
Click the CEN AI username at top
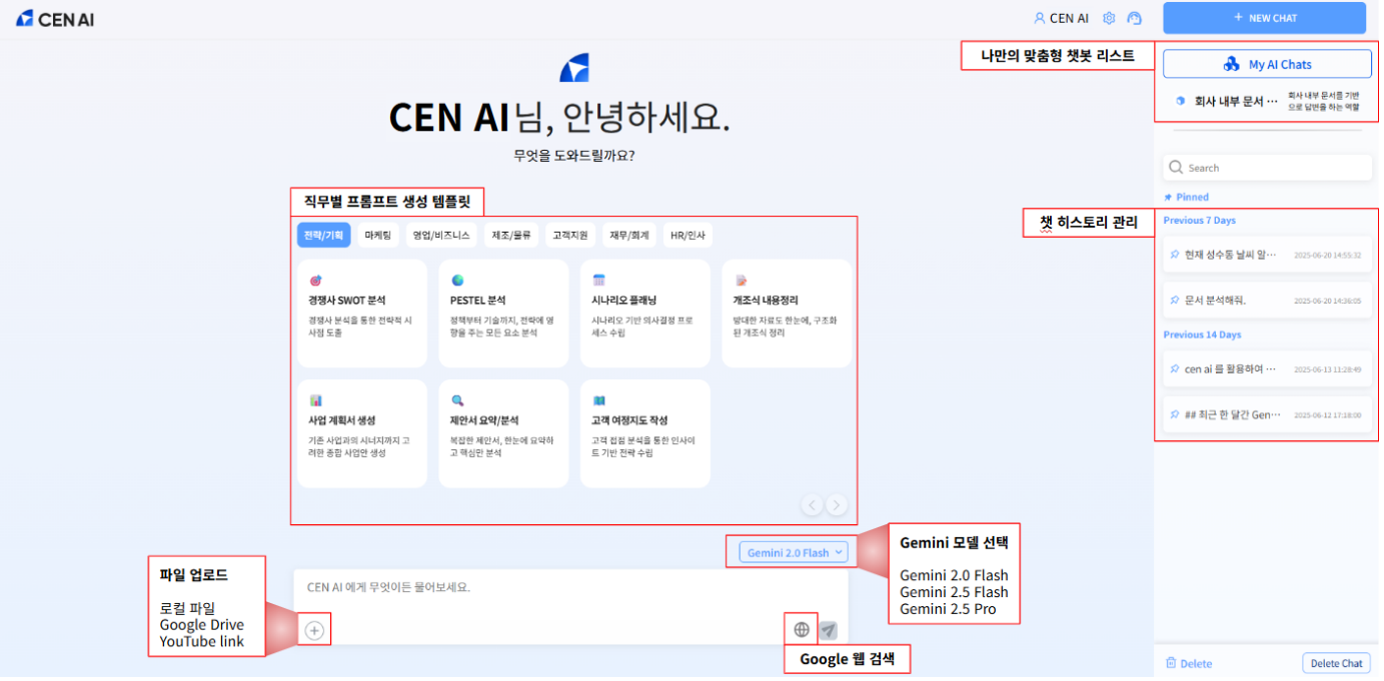[x=1069, y=18]
